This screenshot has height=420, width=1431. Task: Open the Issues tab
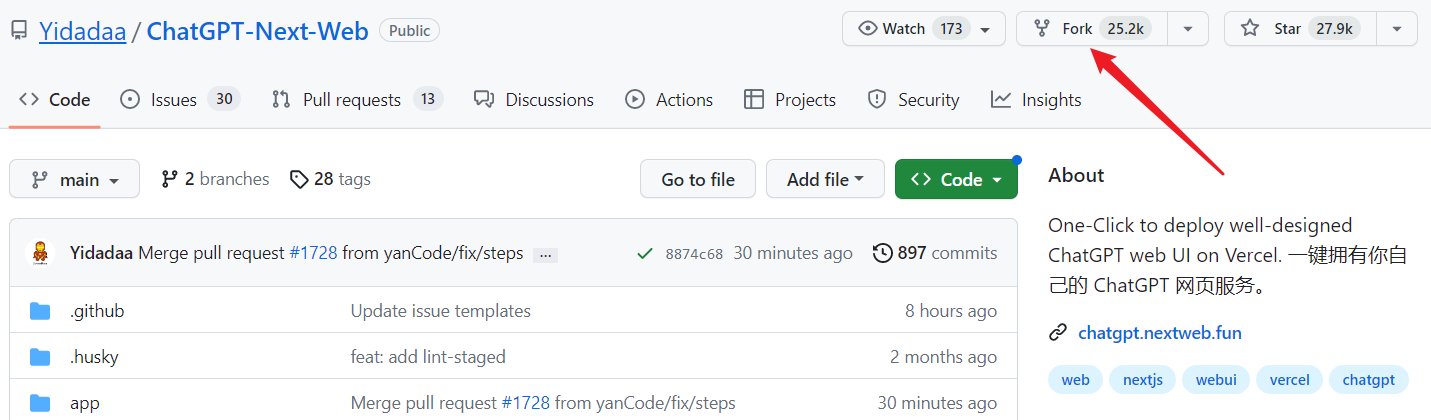pyautogui.click(x=180, y=100)
